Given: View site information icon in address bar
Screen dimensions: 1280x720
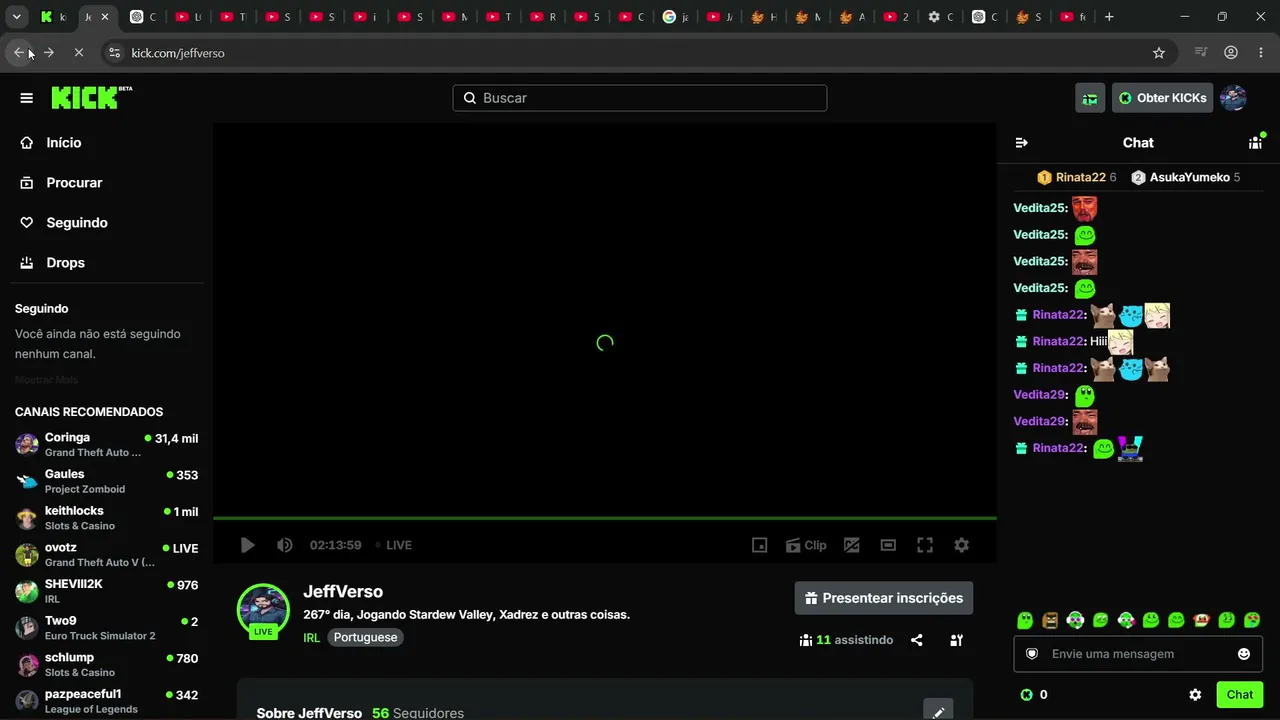Looking at the screenshot, I should (x=114, y=53).
